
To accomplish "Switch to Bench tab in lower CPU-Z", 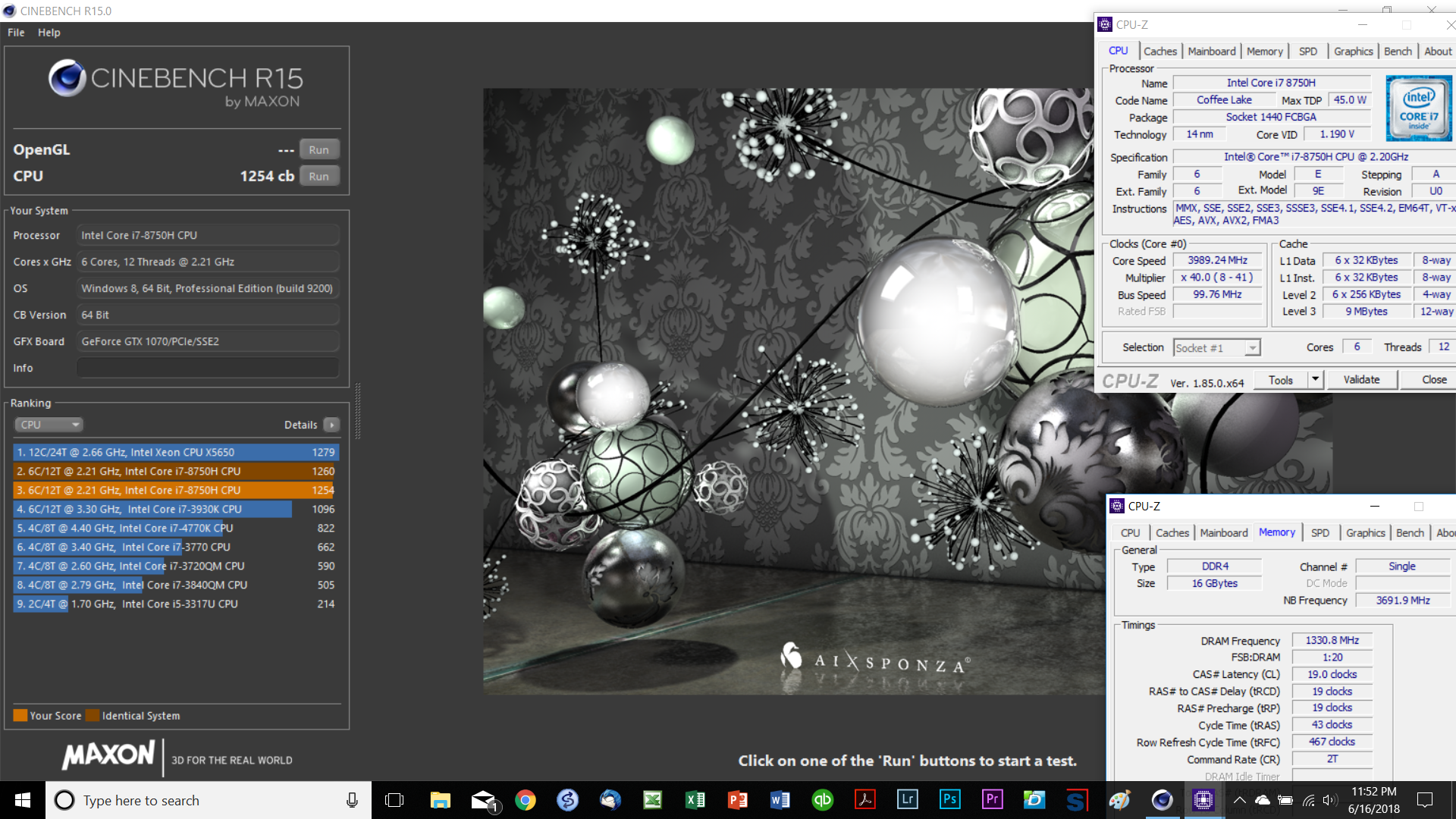I will 1410,533.
